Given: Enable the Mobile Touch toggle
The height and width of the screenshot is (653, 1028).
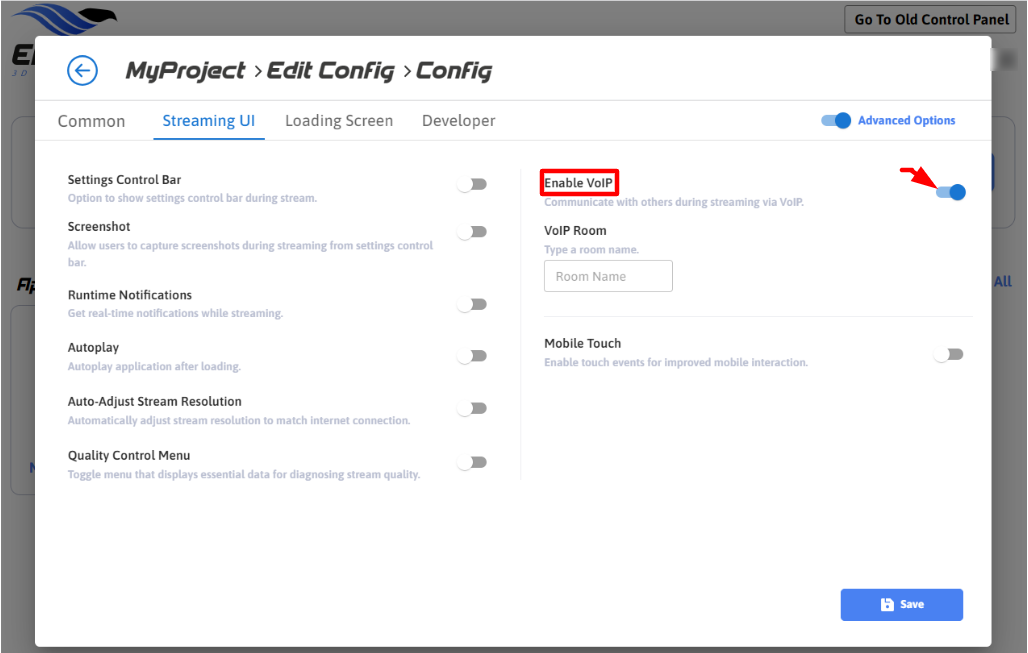Looking at the screenshot, I should pos(948,354).
